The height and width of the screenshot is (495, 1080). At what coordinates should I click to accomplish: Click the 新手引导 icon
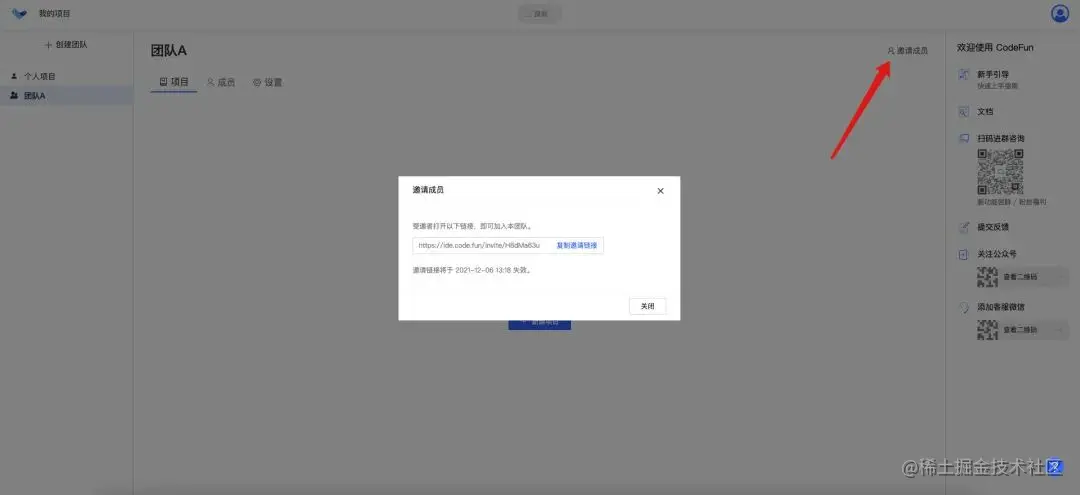click(x=964, y=74)
